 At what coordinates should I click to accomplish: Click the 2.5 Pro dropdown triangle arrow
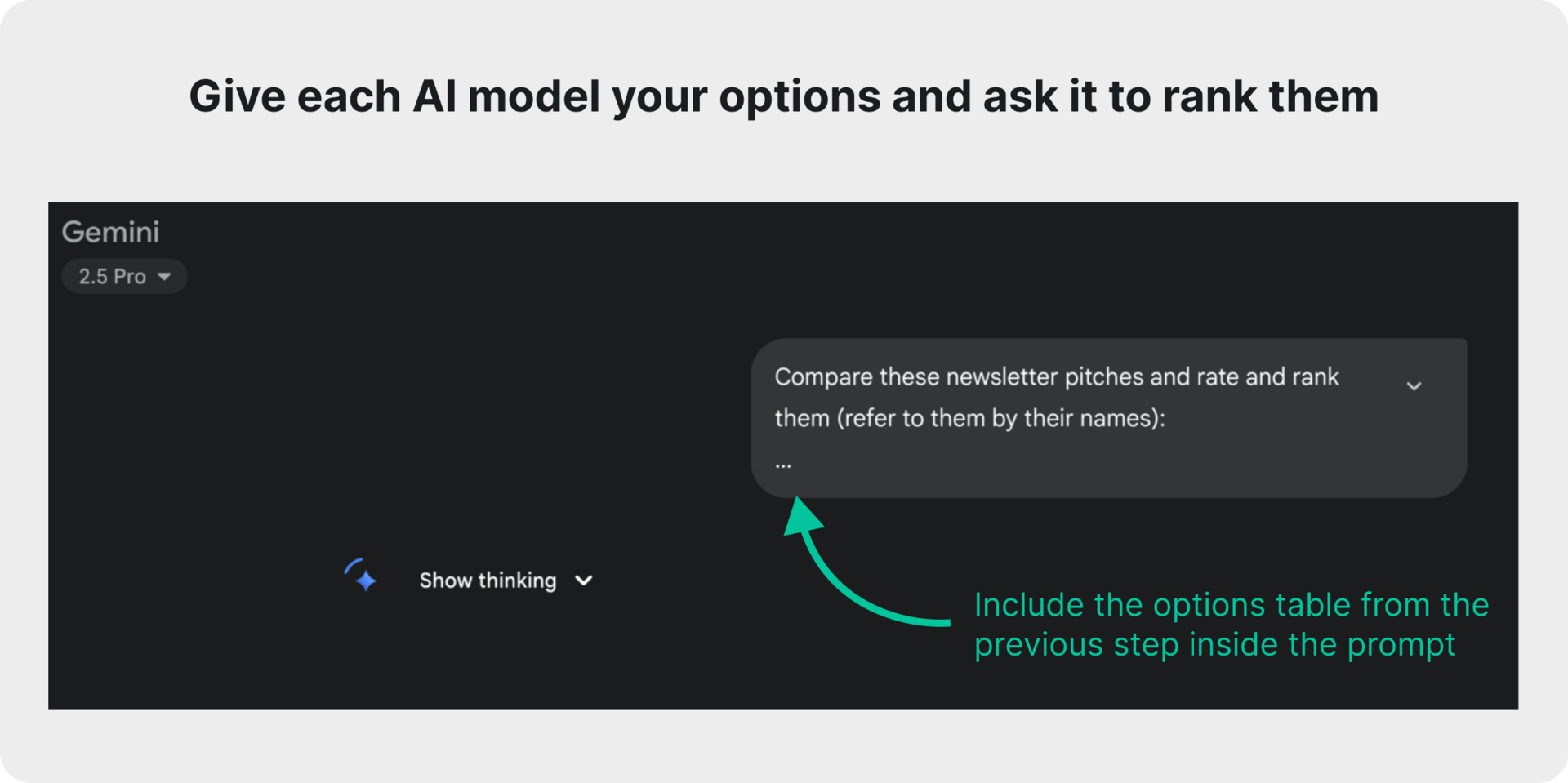coord(164,277)
